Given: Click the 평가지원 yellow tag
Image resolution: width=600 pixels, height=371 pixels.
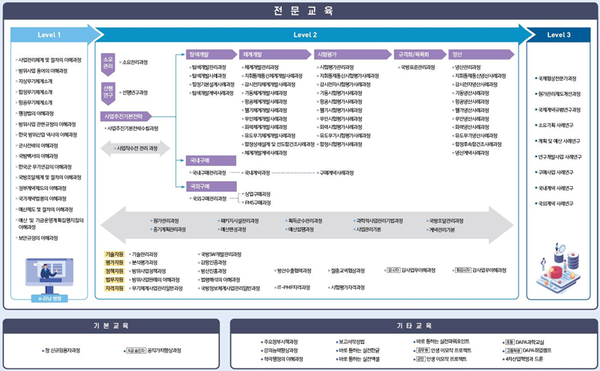Looking at the screenshot, I should tap(114, 263).
